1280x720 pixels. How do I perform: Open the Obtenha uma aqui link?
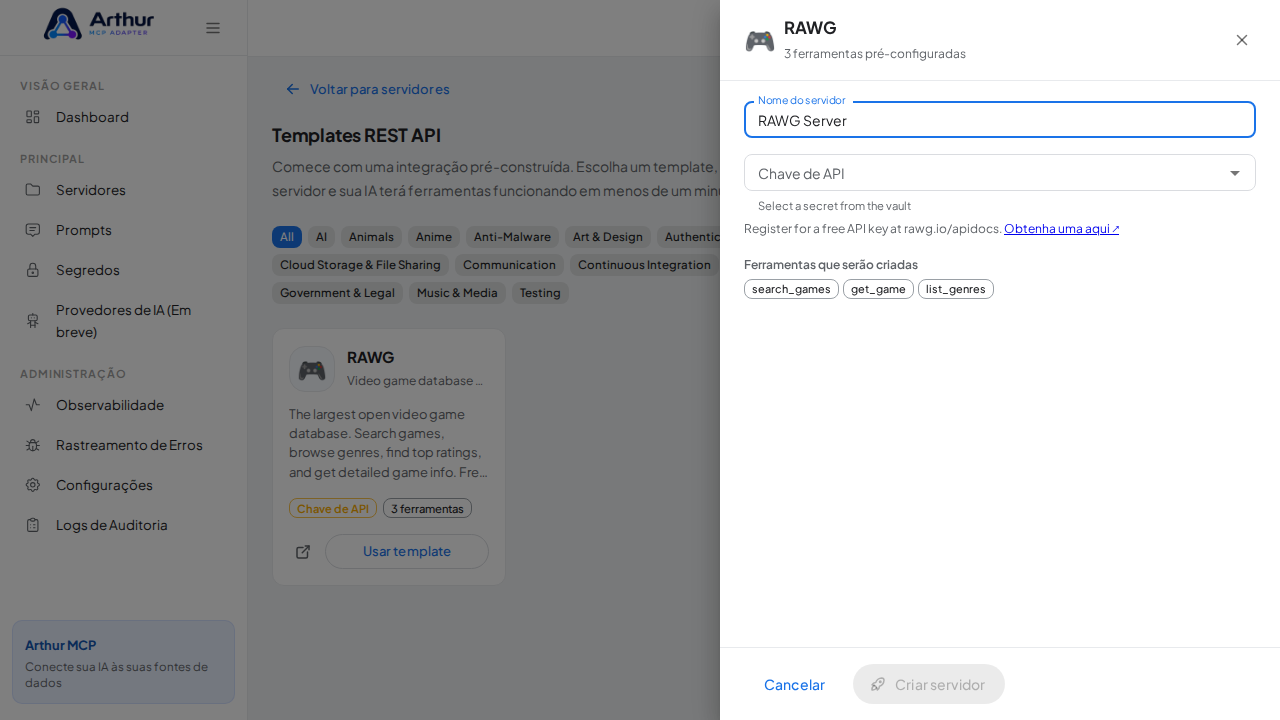pyautogui.click(x=1062, y=229)
